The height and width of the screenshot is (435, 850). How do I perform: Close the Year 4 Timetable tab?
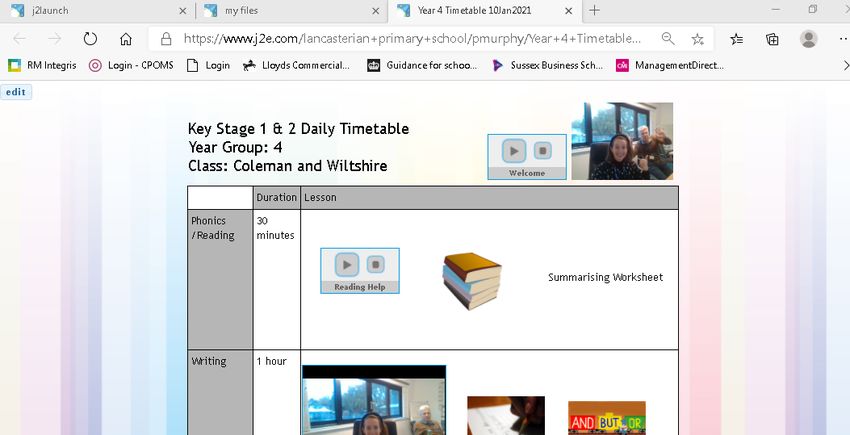click(569, 11)
